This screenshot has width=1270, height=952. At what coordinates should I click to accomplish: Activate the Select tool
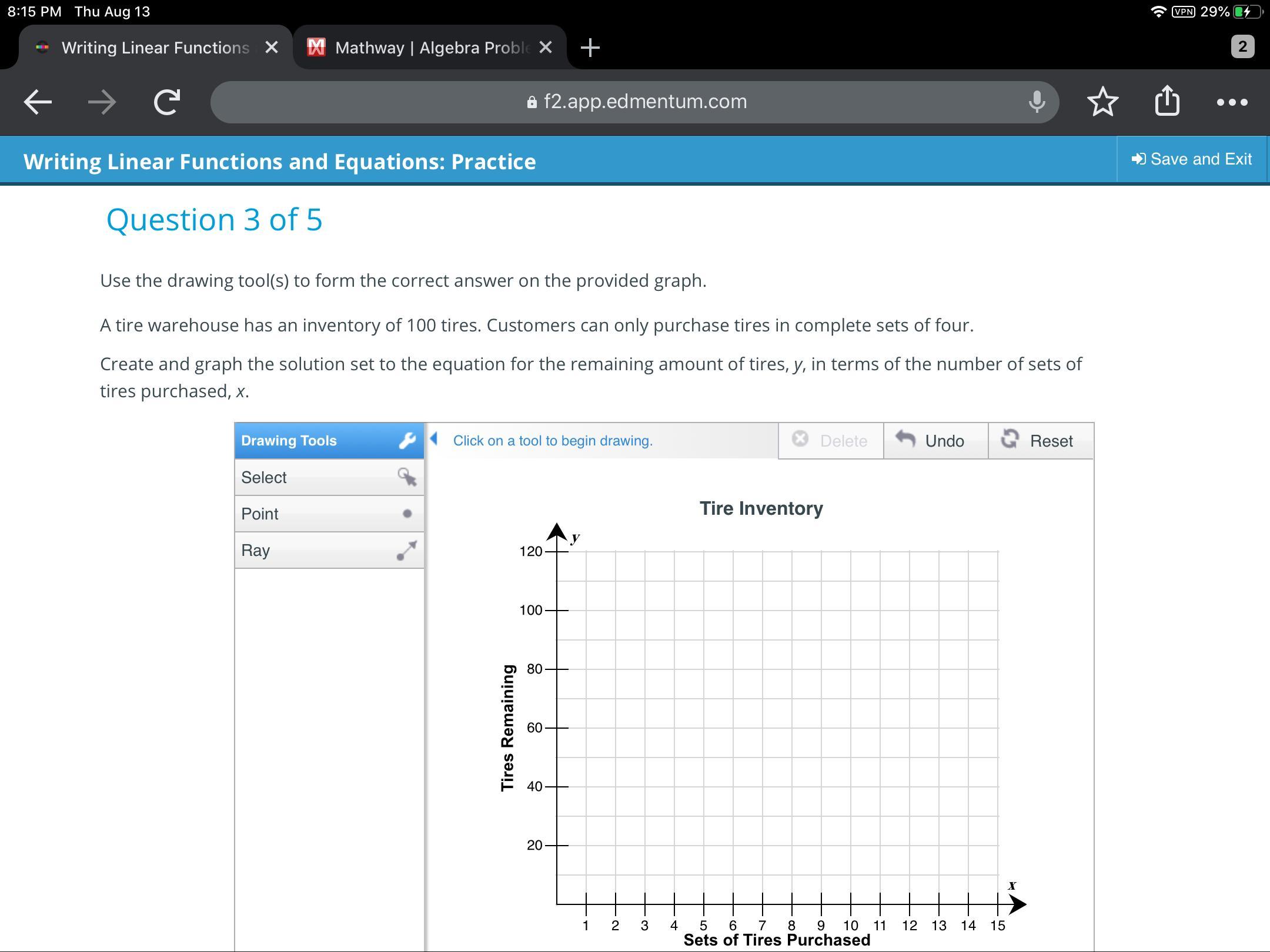[x=328, y=477]
